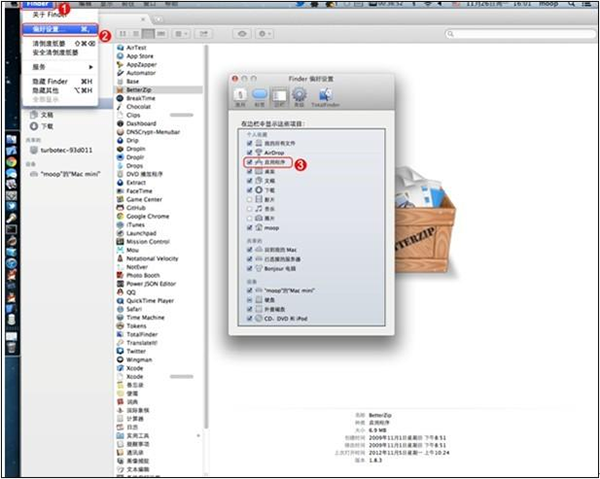600x479 pixels.
Task: Open the Xcode app from the list
Action: pos(136,368)
